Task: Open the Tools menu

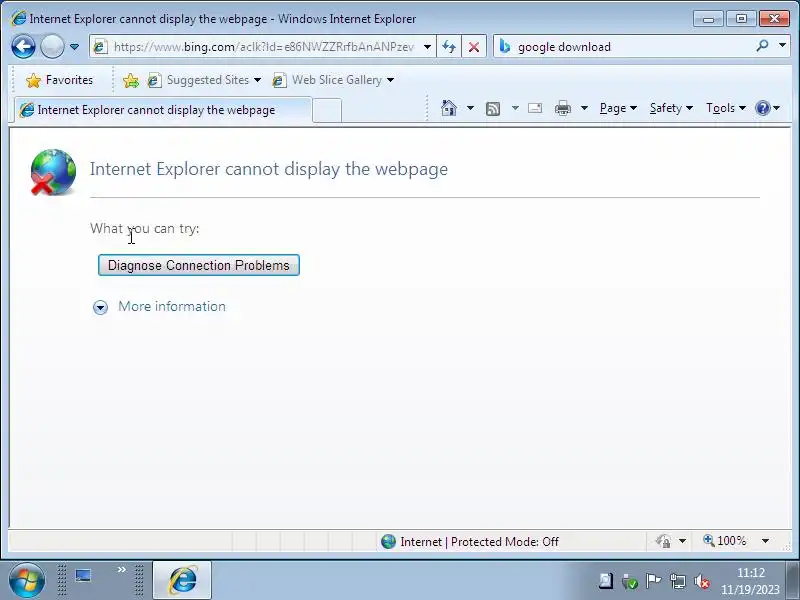Action: (726, 108)
